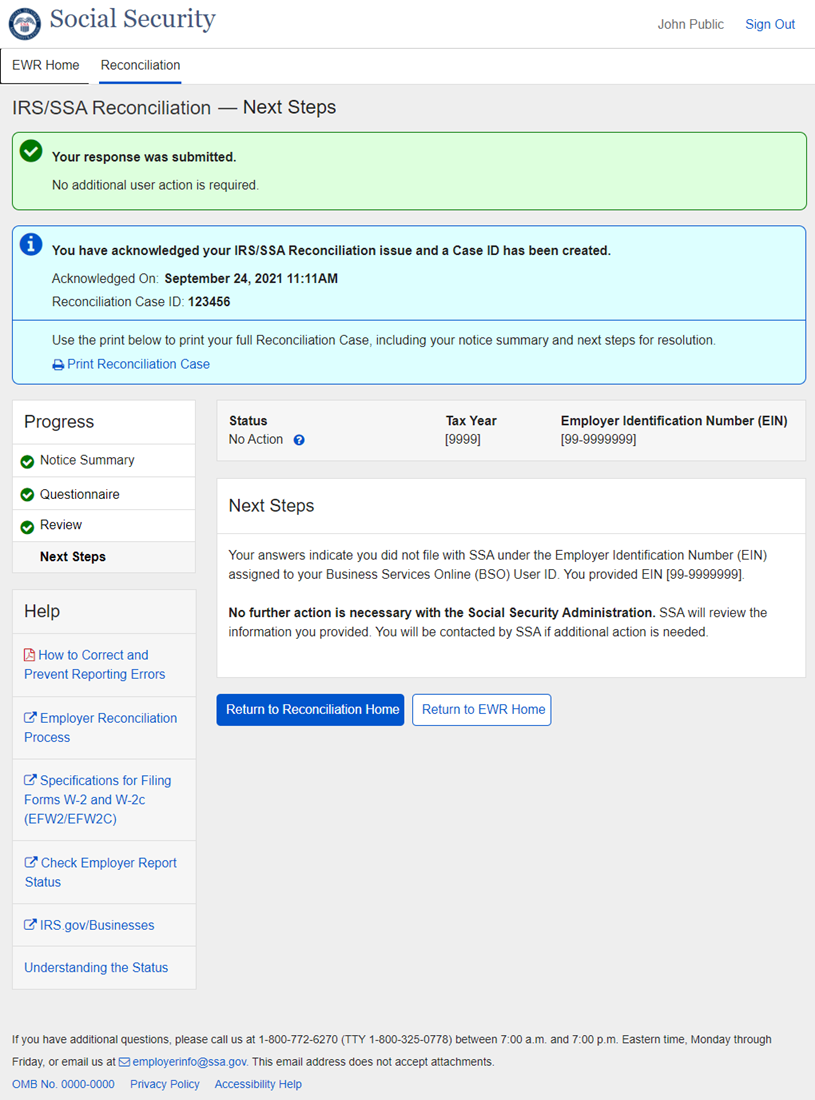This screenshot has height=1100, width=815.
Task: Click the IRS/SSA Reconciliation — Next Steps page heading
Action: pyautogui.click(x=174, y=107)
